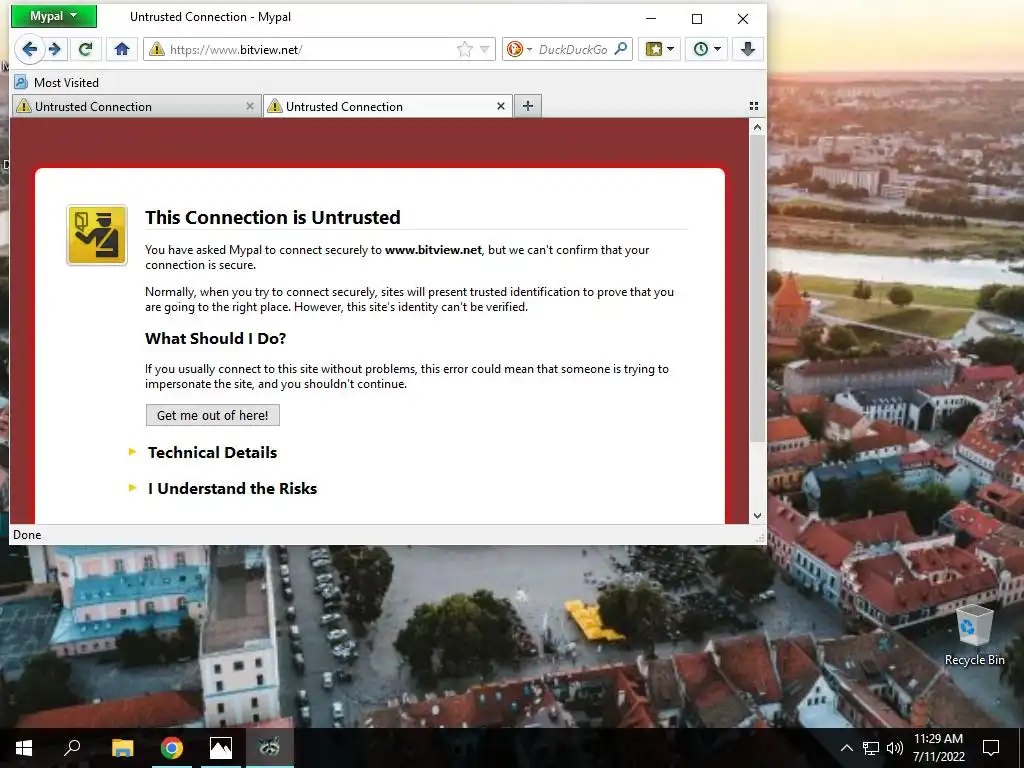Minimize the Mypal window
This screenshot has width=1024, height=768.
click(x=651, y=18)
